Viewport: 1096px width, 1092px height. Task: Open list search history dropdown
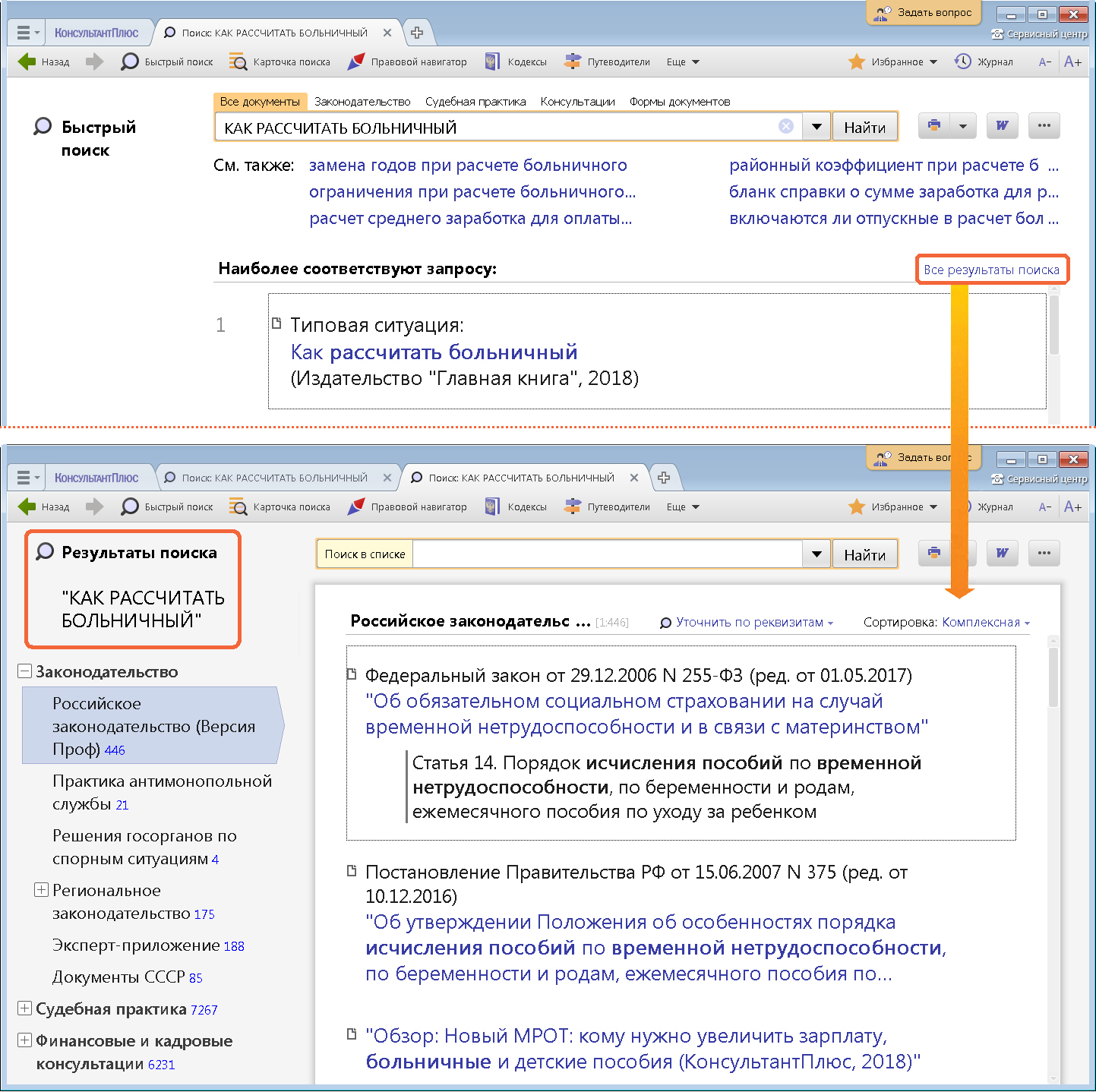tap(816, 554)
